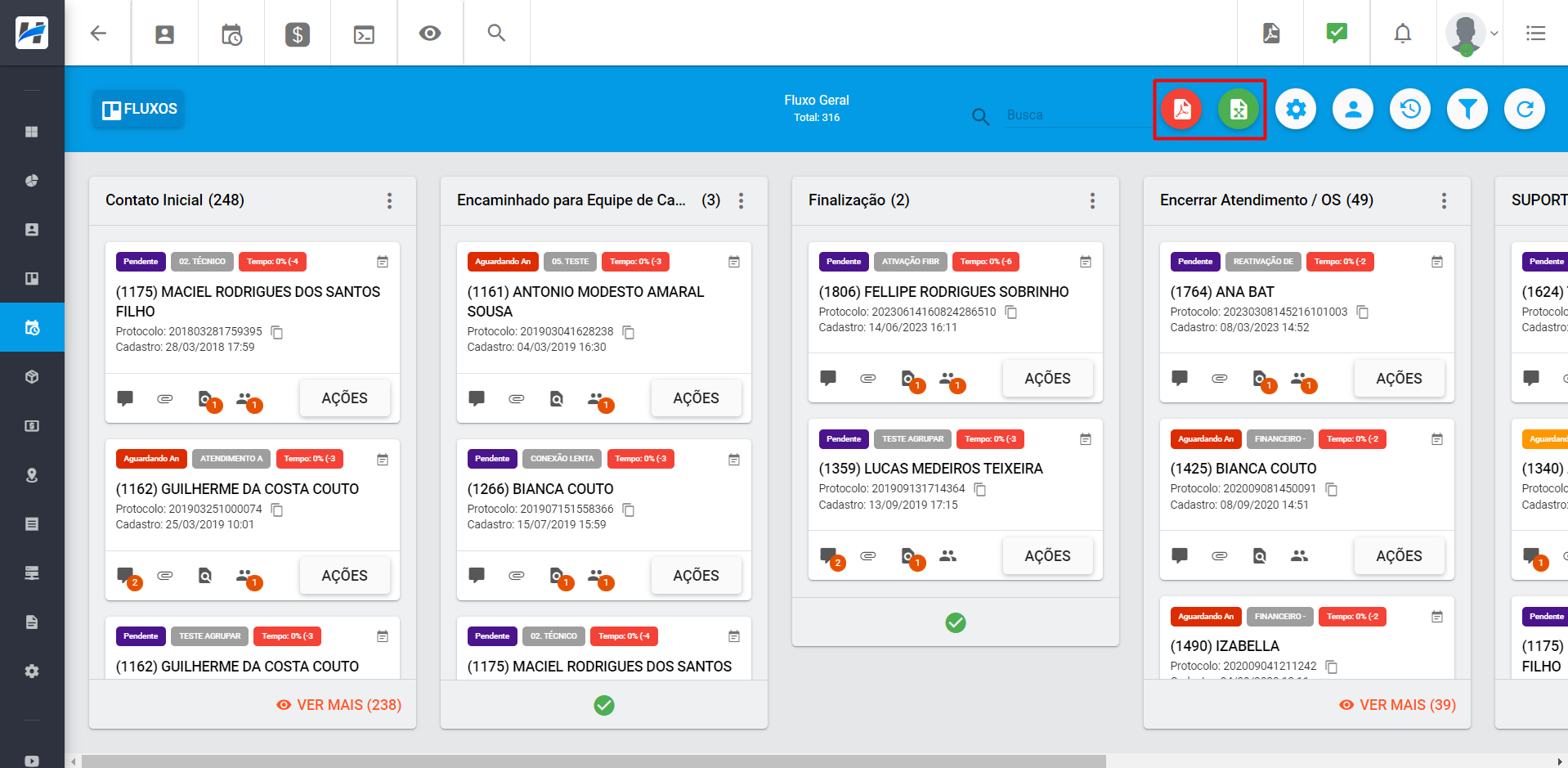Screen dimensions: 1568x768
Task: Copy protocol 201903041628238 of Antonio Modesto
Action: pos(629,332)
